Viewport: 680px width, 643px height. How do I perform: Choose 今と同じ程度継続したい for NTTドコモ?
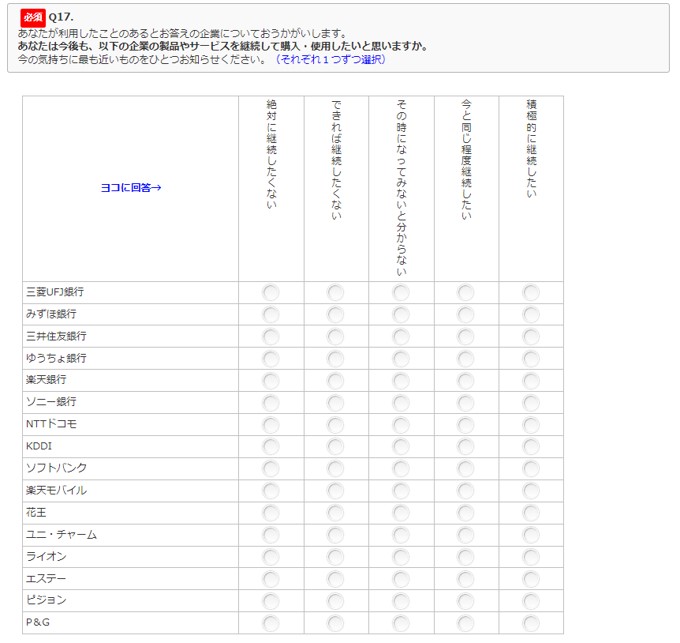click(466, 424)
